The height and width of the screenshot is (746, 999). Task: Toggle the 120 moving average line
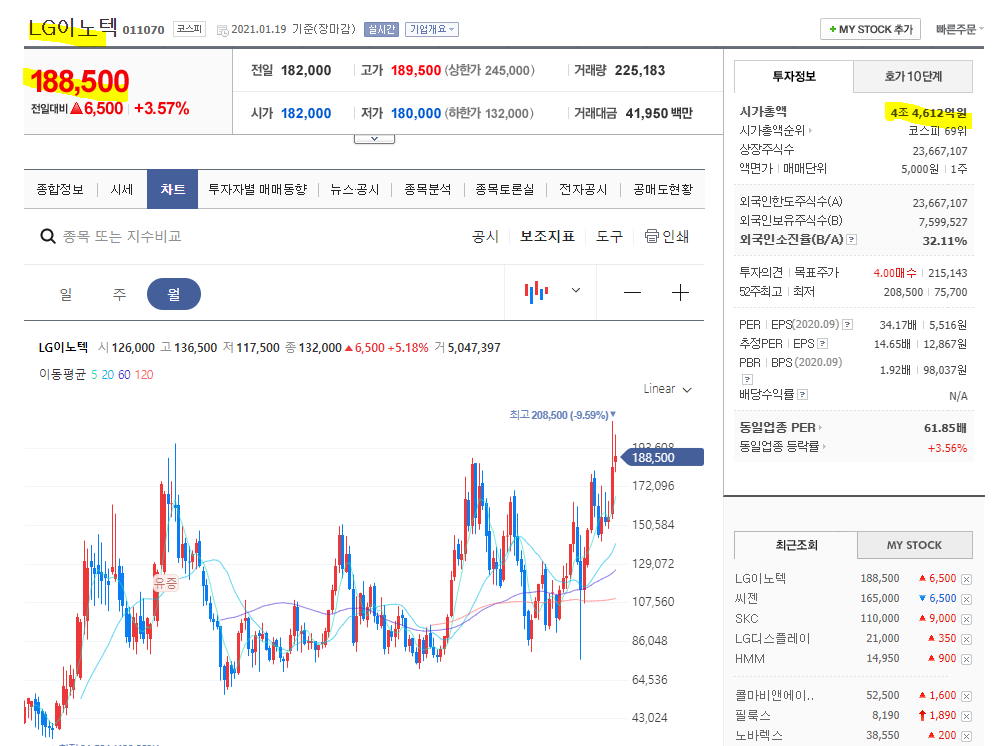point(144,375)
